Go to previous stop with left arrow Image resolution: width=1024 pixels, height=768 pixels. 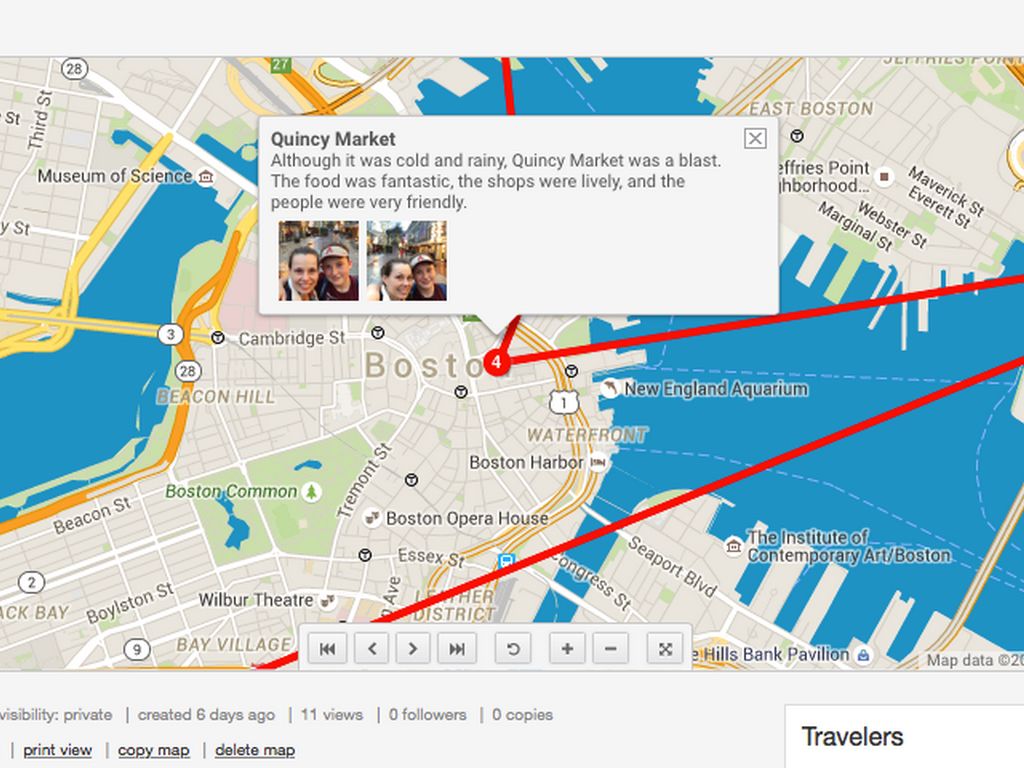(x=372, y=648)
